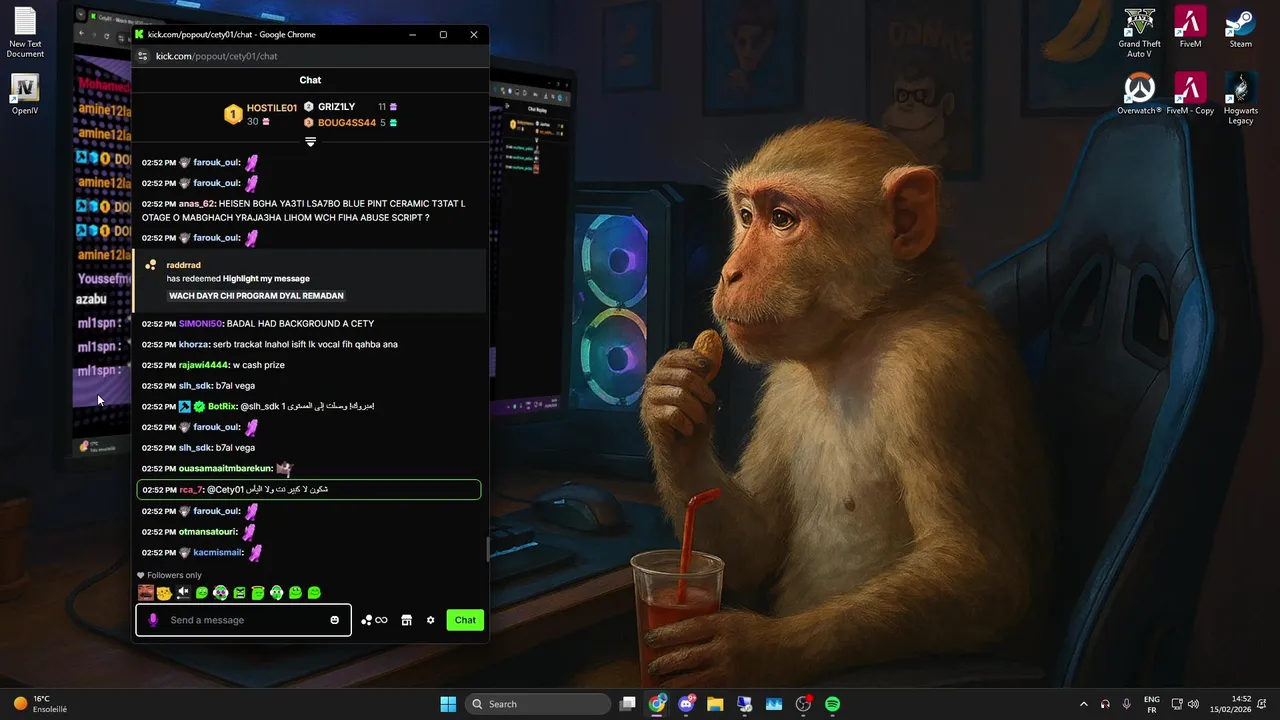
Task: Click the SIMON150 username in chat
Action: coord(200,324)
